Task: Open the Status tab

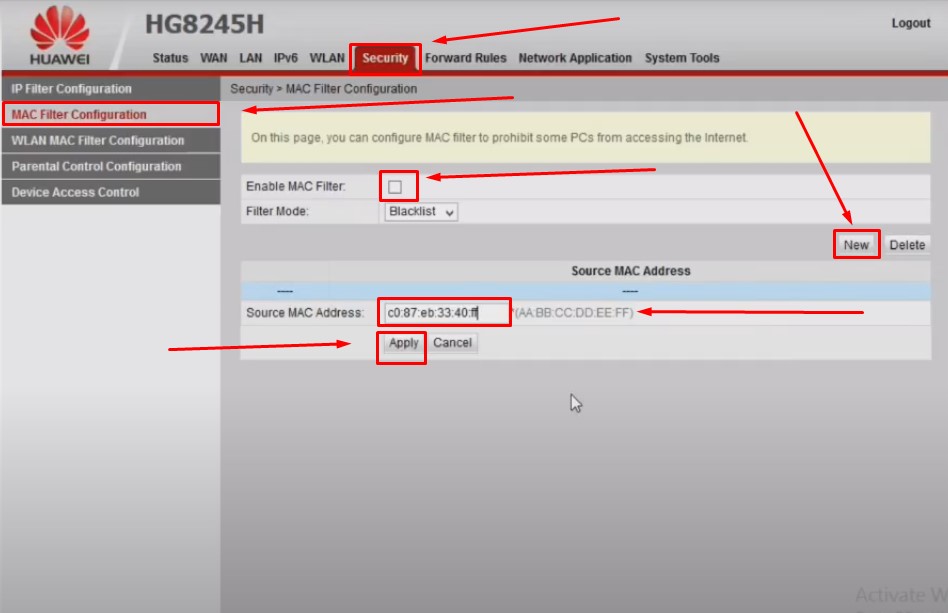Action: [x=170, y=58]
